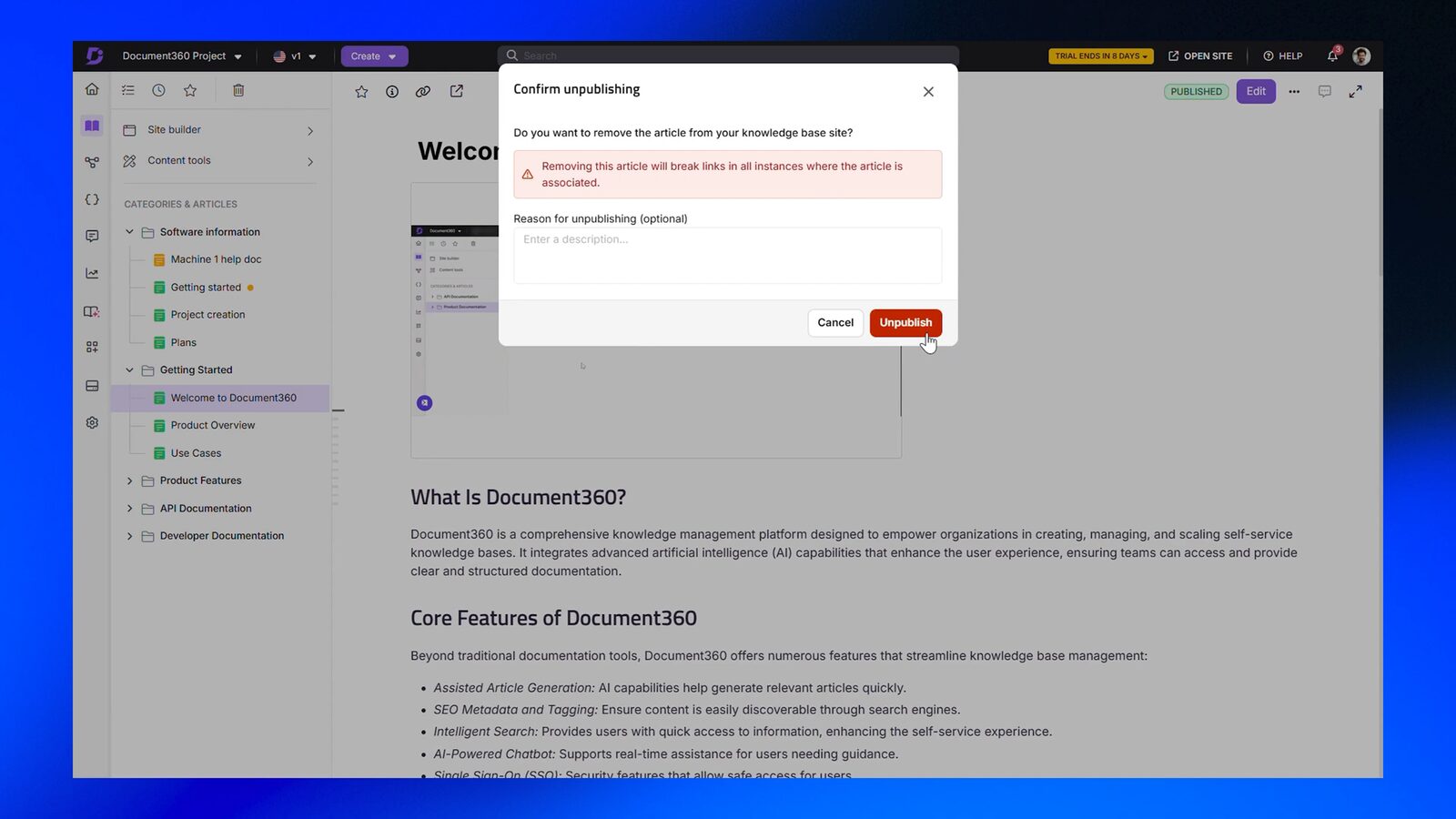Open the more options ellipsis menu
1456x819 pixels.
[1294, 91]
